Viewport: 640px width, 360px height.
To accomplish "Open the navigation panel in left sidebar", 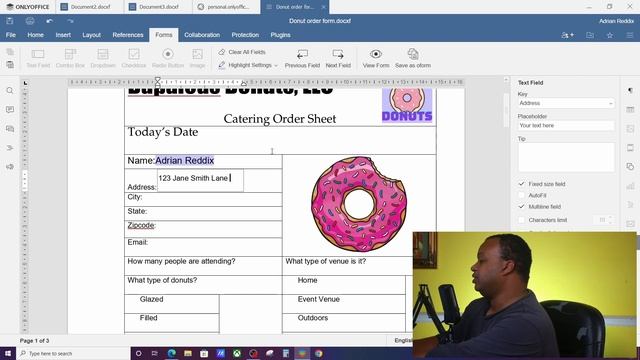I will (x=10, y=148).
